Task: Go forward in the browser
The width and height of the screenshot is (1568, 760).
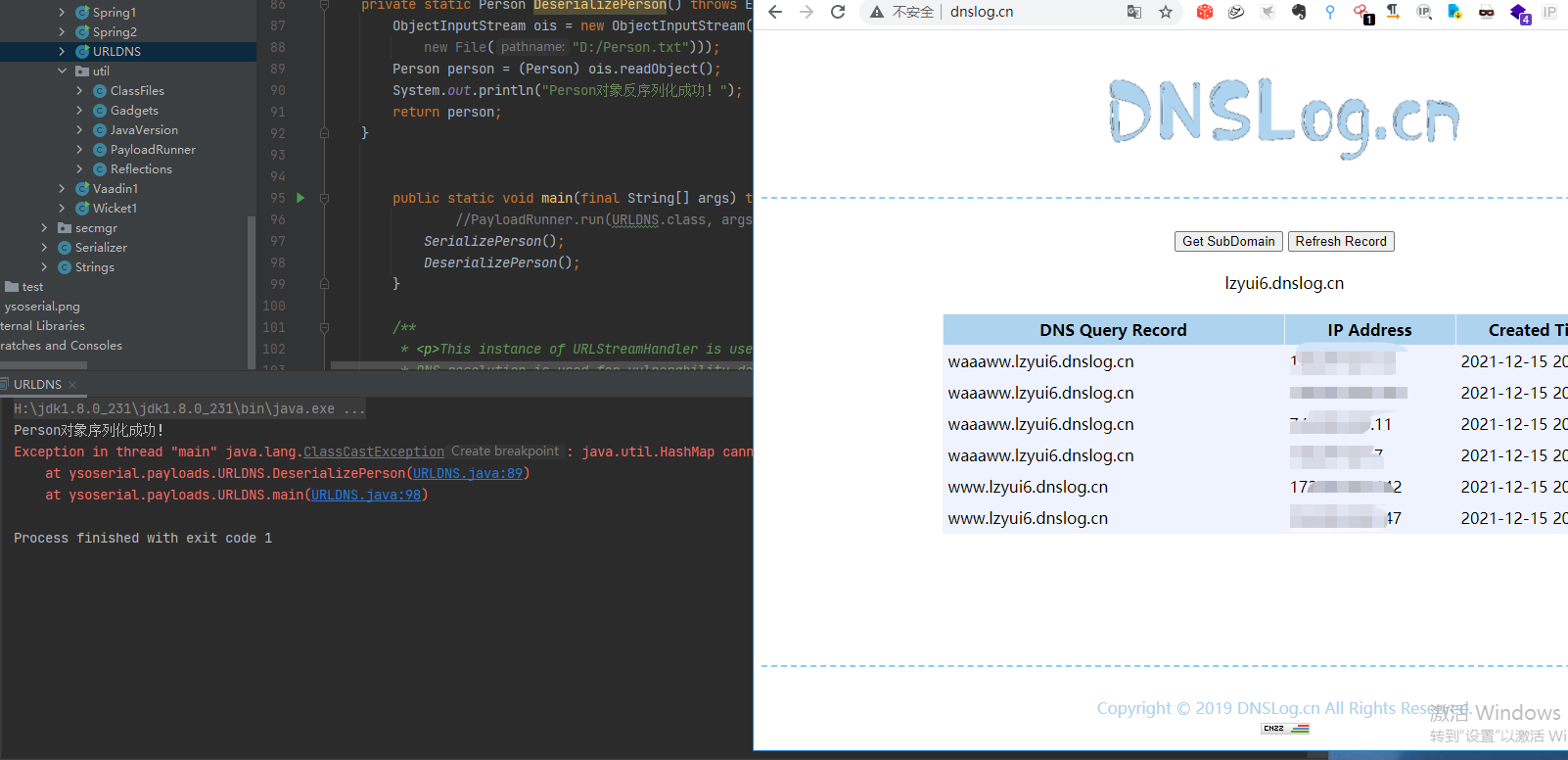Action: point(807,12)
